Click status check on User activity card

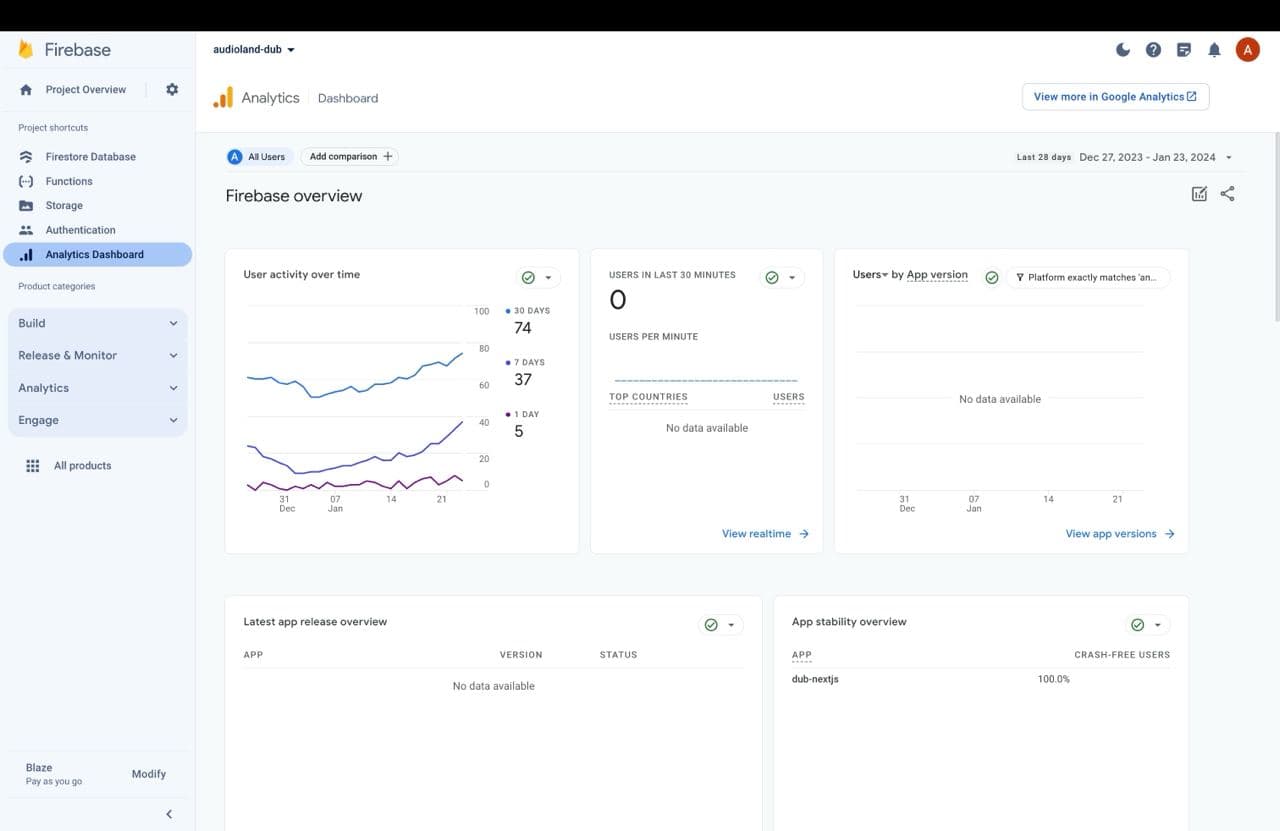[528, 278]
